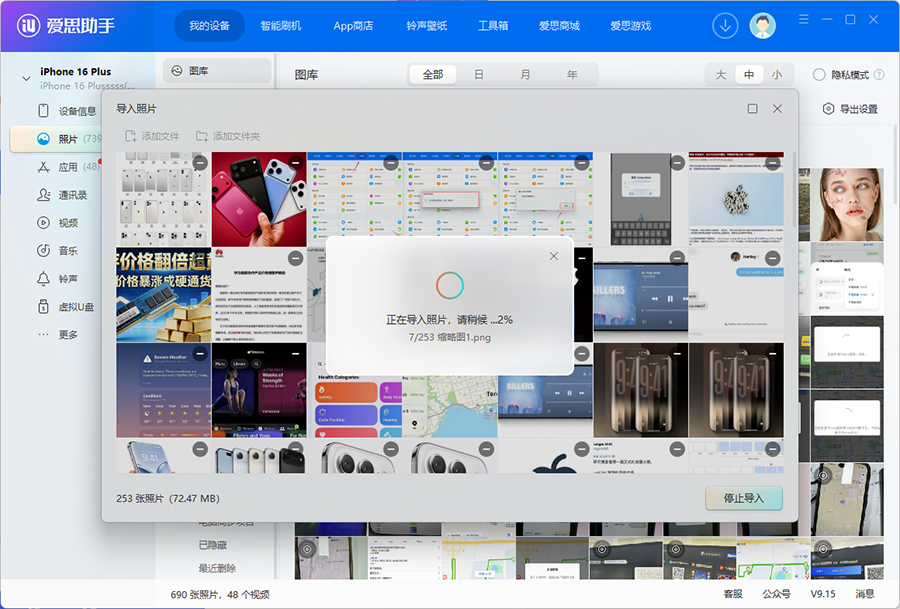Show photos grouped by 年
900x609 pixels.
point(572,75)
